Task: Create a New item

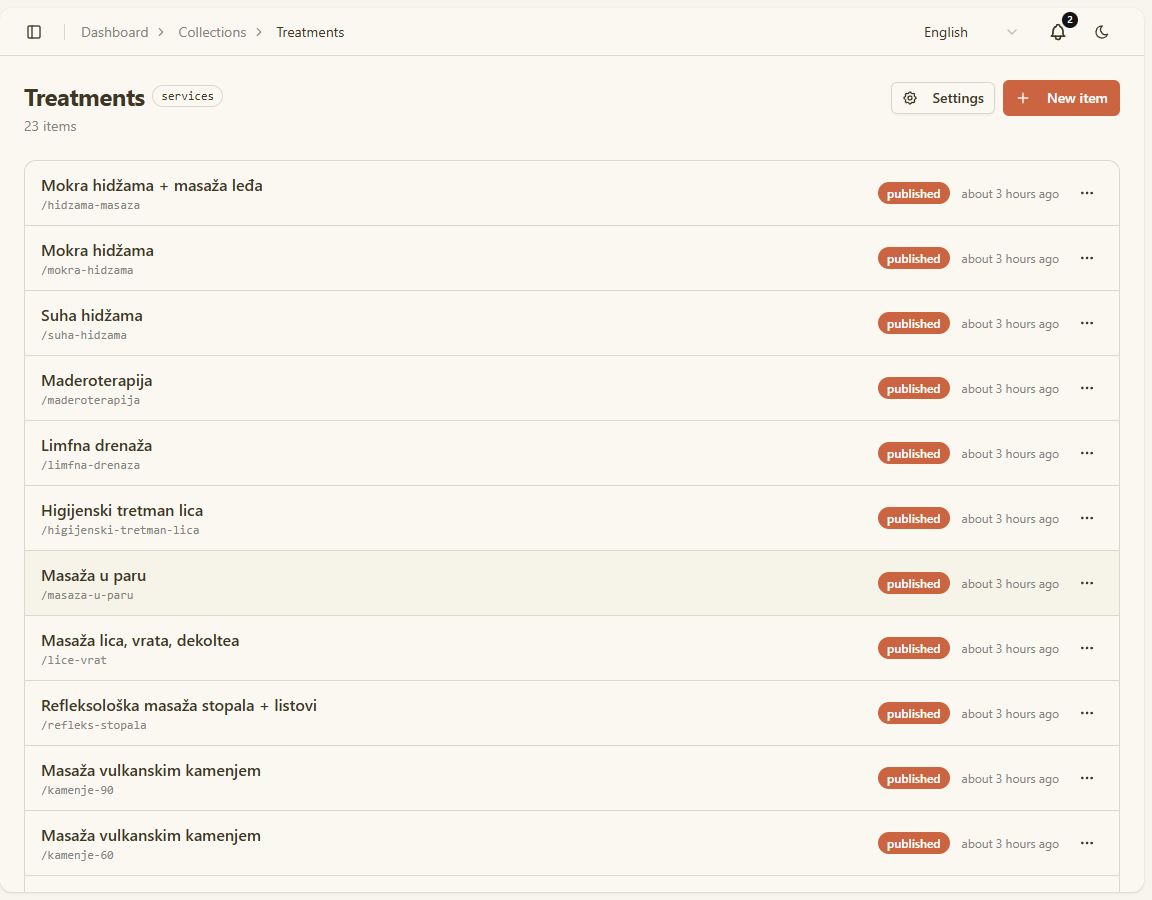Action: pyautogui.click(x=1061, y=98)
